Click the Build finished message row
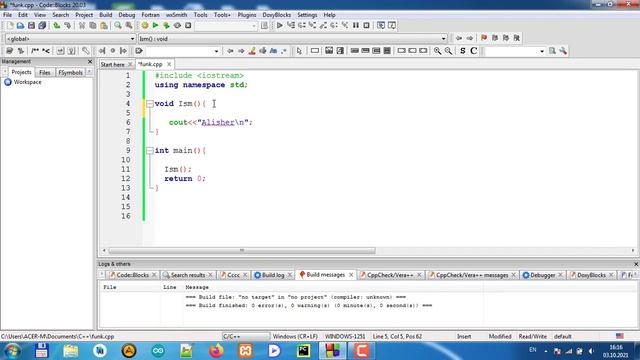 pos(309,305)
